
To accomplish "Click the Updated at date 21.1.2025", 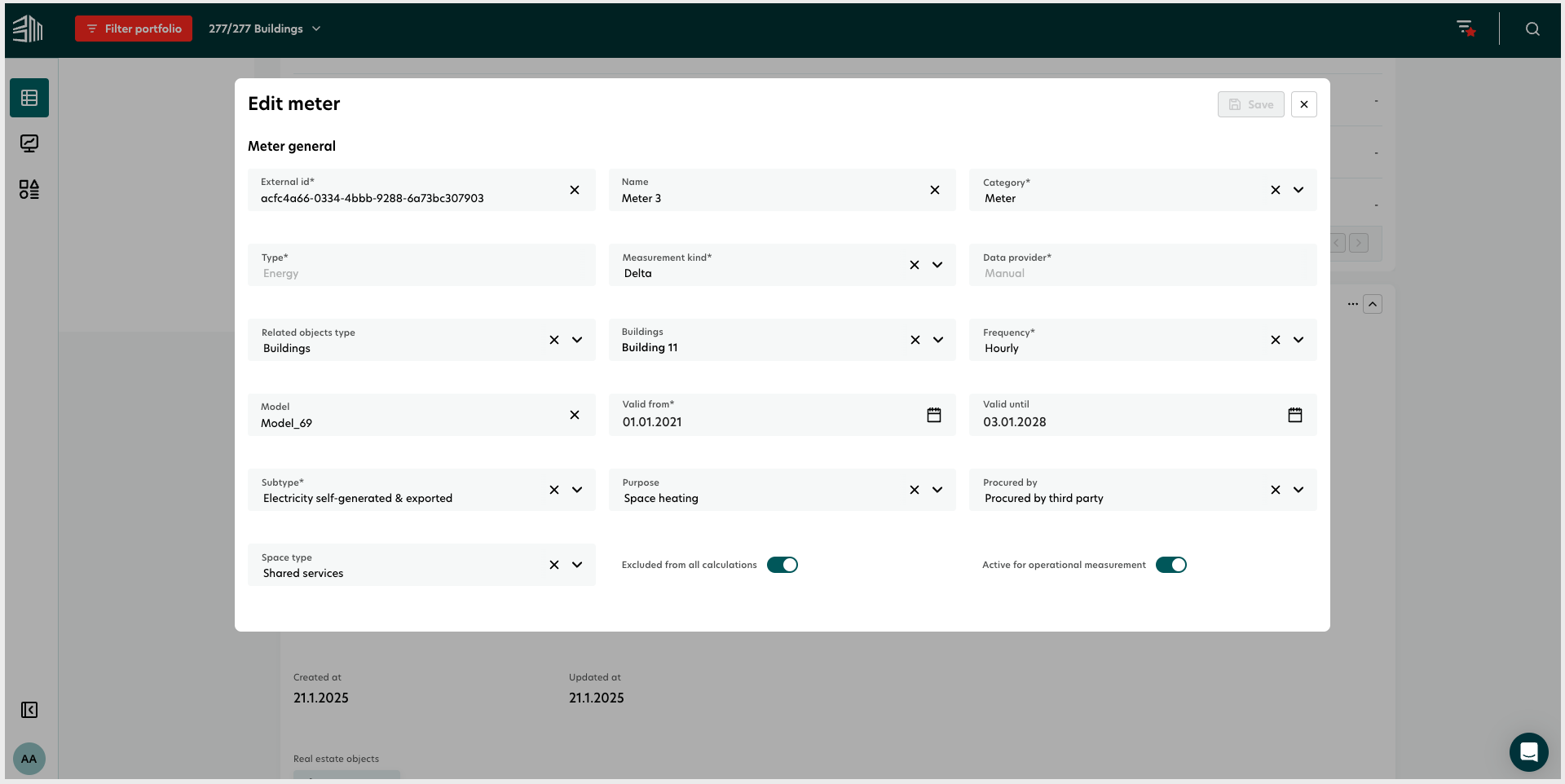I will [597, 698].
